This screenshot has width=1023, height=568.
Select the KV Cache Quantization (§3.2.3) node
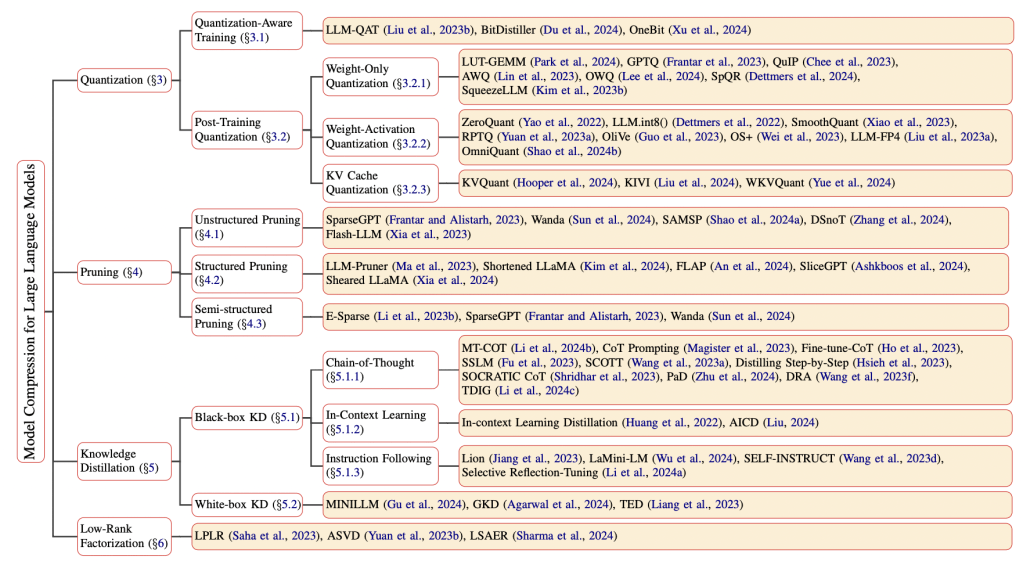click(x=380, y=182)
